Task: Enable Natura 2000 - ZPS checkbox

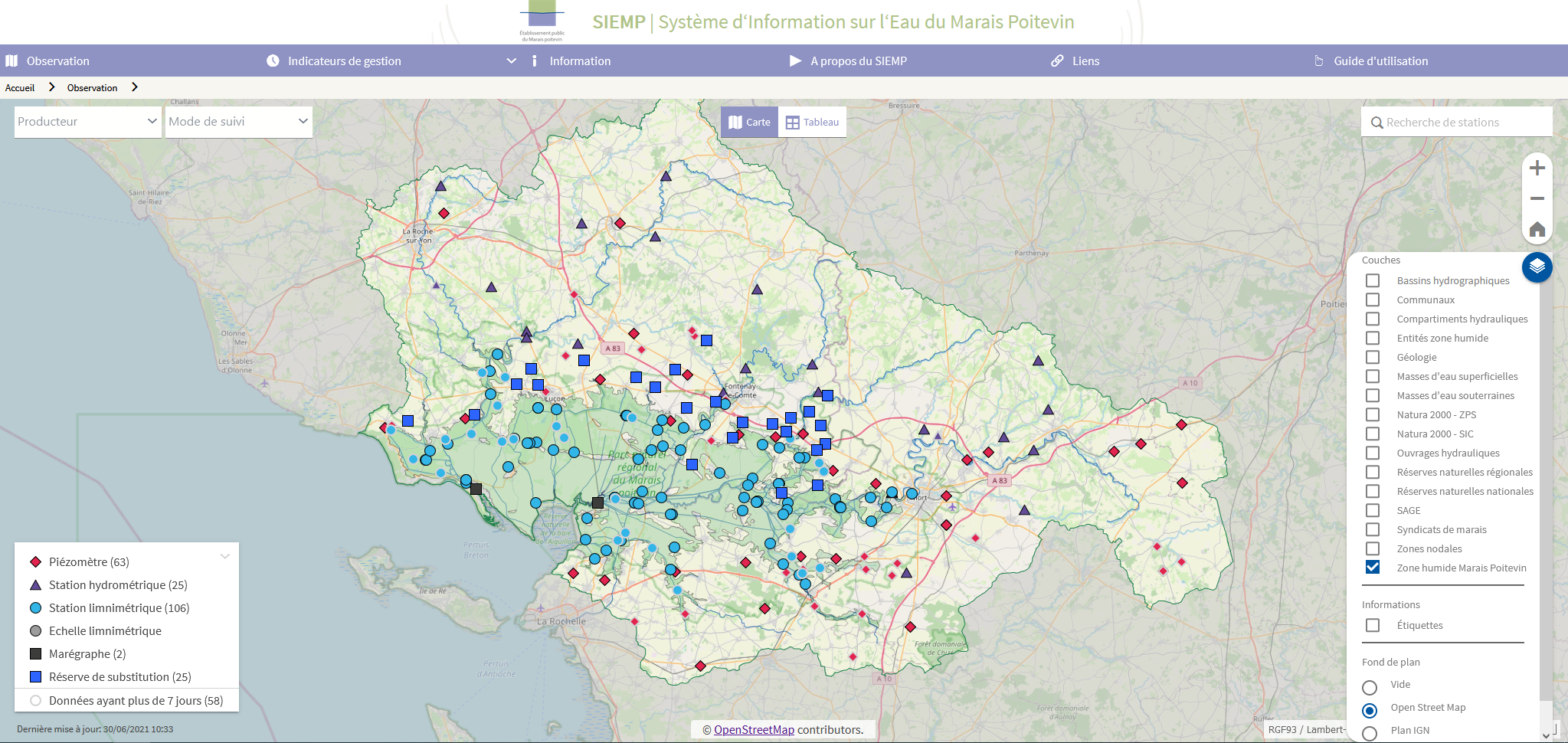Action: (1373, 414)
